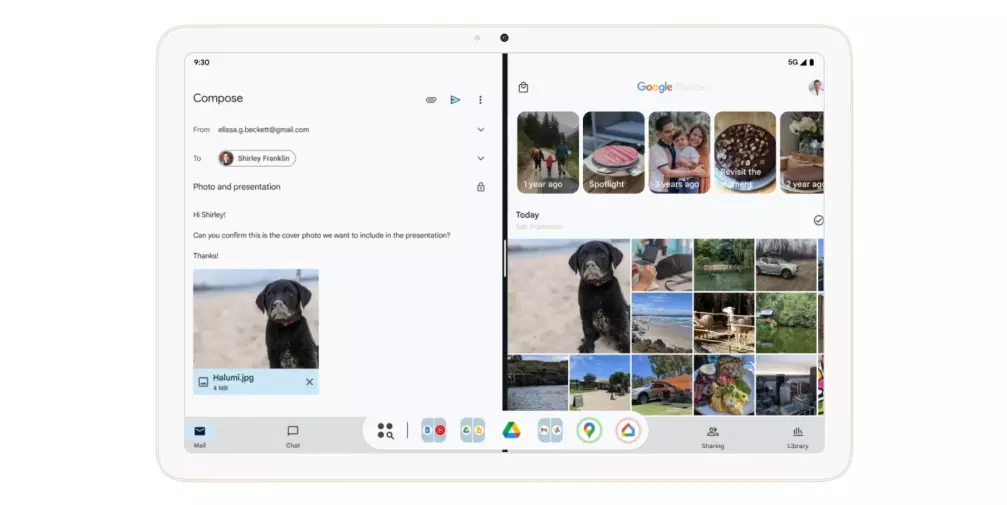Click the Today section heading

tap(527, 215)
